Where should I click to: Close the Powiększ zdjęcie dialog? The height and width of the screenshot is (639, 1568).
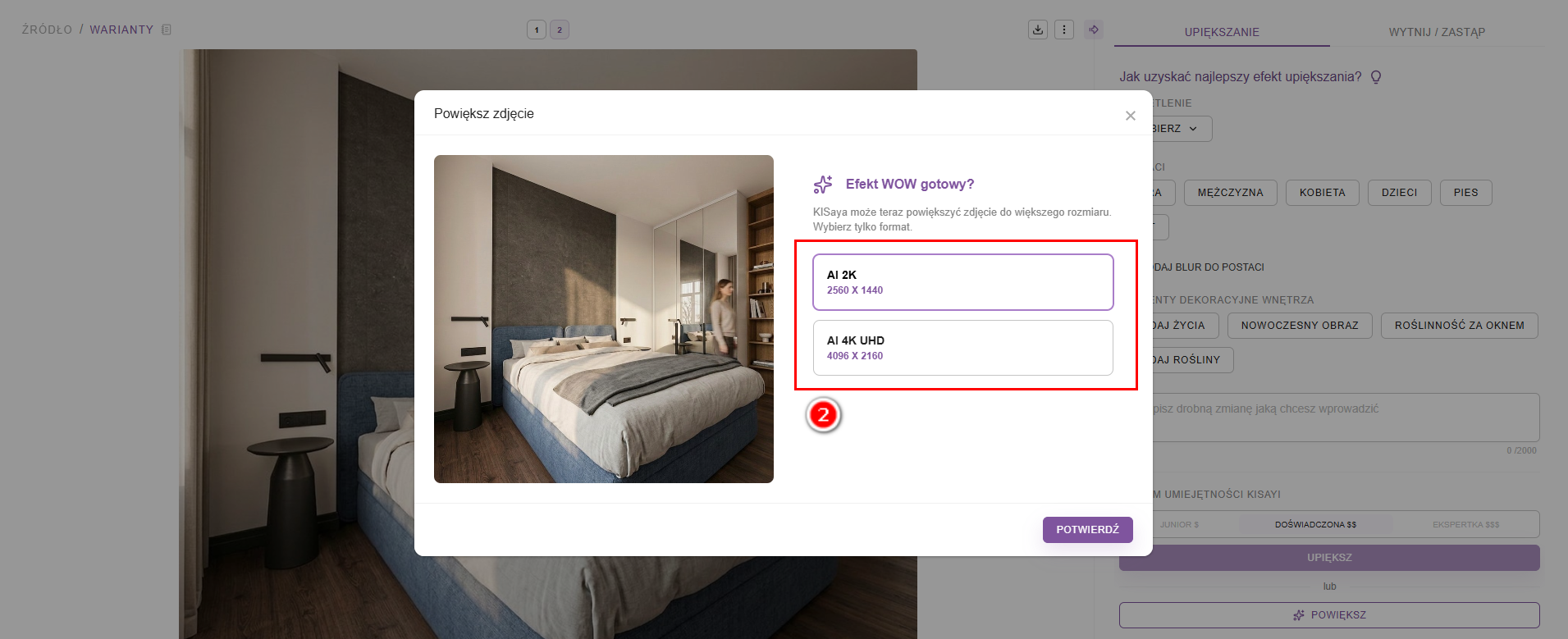click(x=1131, y=116)
